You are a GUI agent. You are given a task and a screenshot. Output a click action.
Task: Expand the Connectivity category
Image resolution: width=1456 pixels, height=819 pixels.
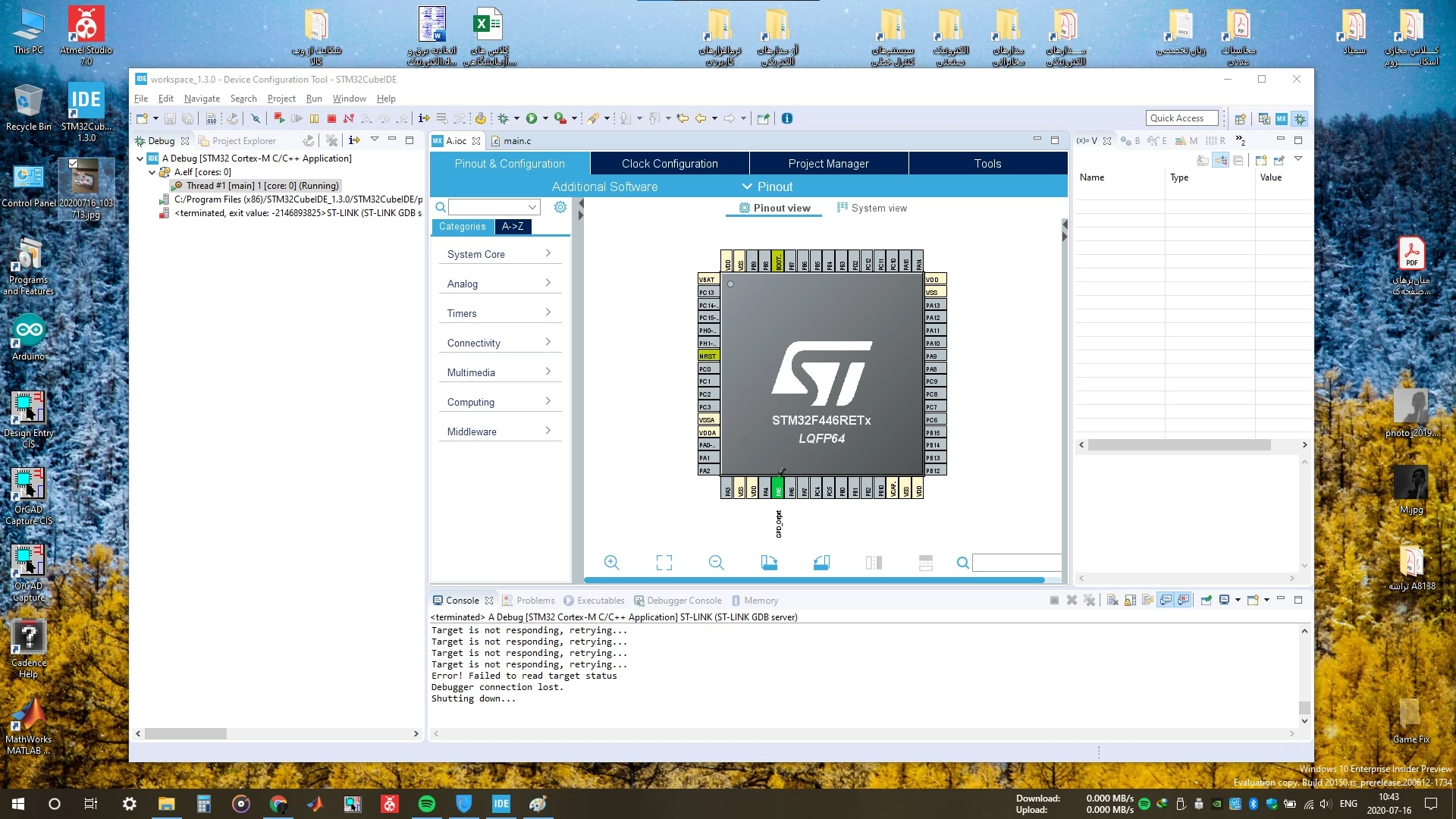(499, 343)
